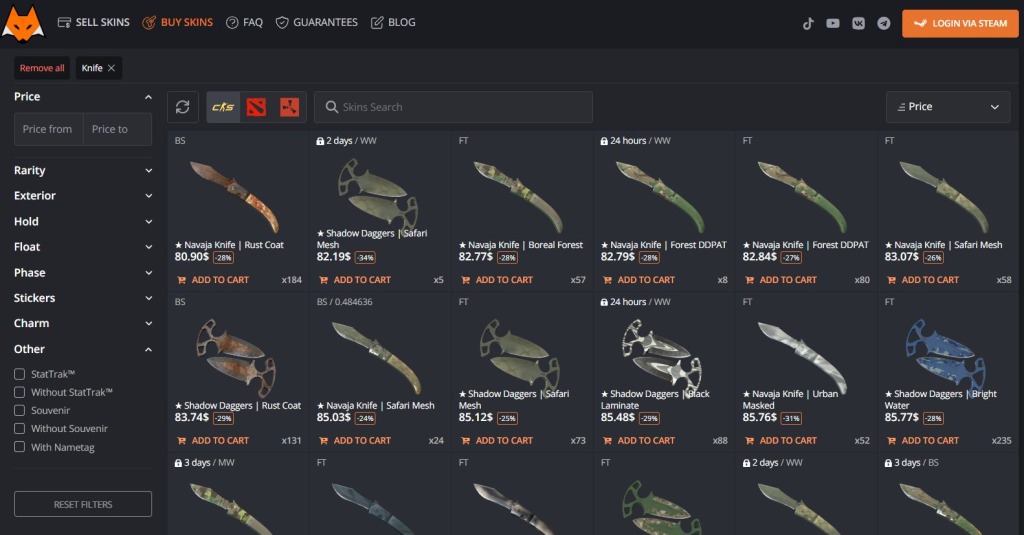Open the Telegram social link
The image size is (1024, 535).
pos(884,23)
